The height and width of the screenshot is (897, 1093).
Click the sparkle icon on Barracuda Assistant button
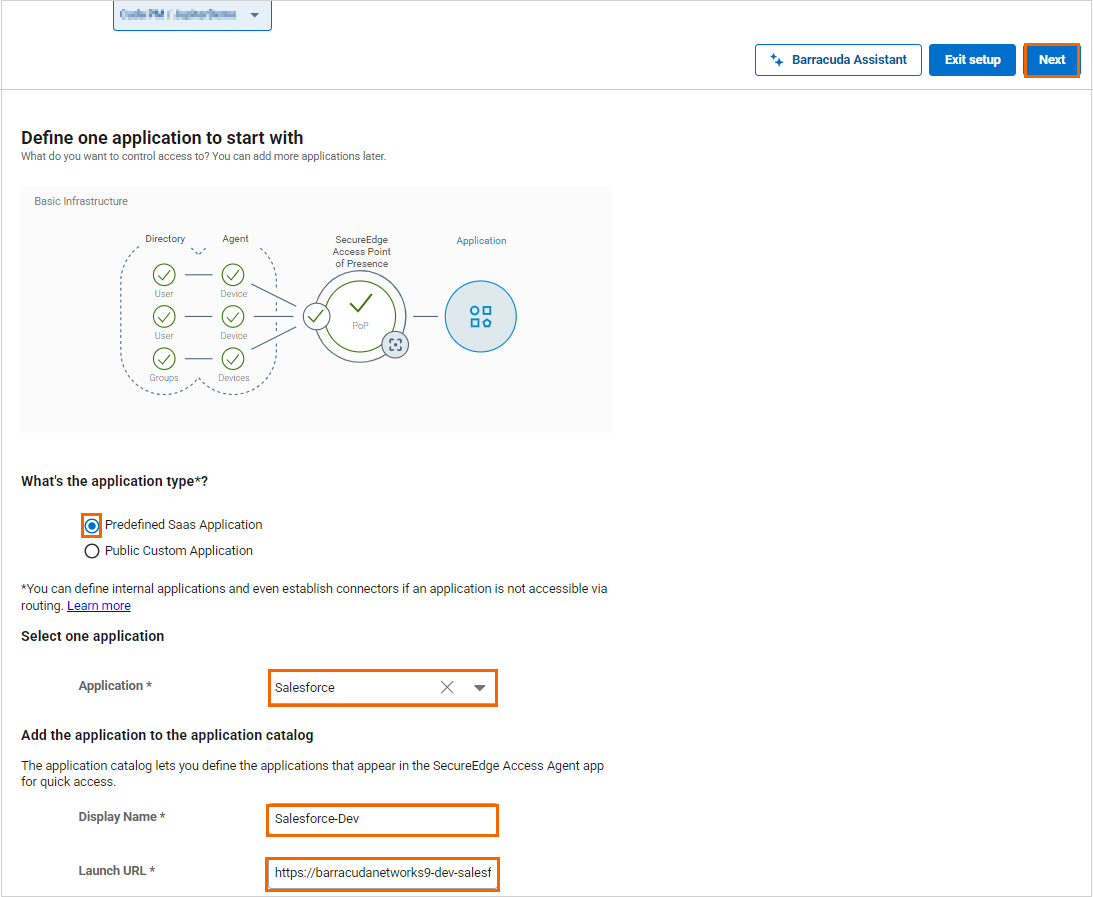(776, 60)
